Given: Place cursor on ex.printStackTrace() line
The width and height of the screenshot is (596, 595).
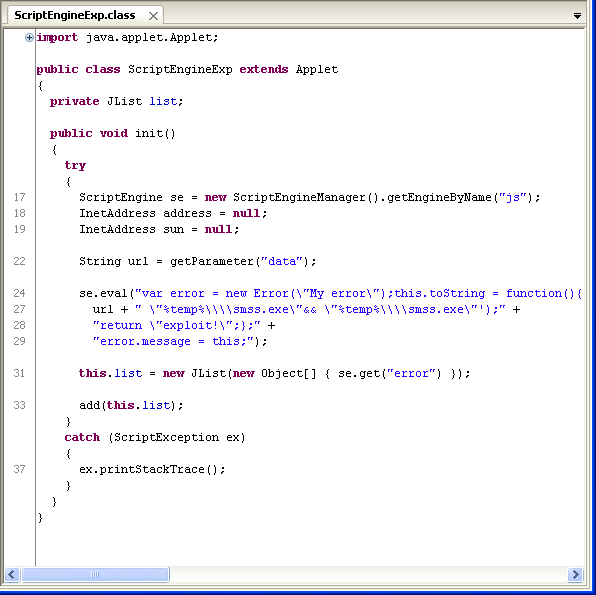Looking at the screenshot, I should [152, 470].
